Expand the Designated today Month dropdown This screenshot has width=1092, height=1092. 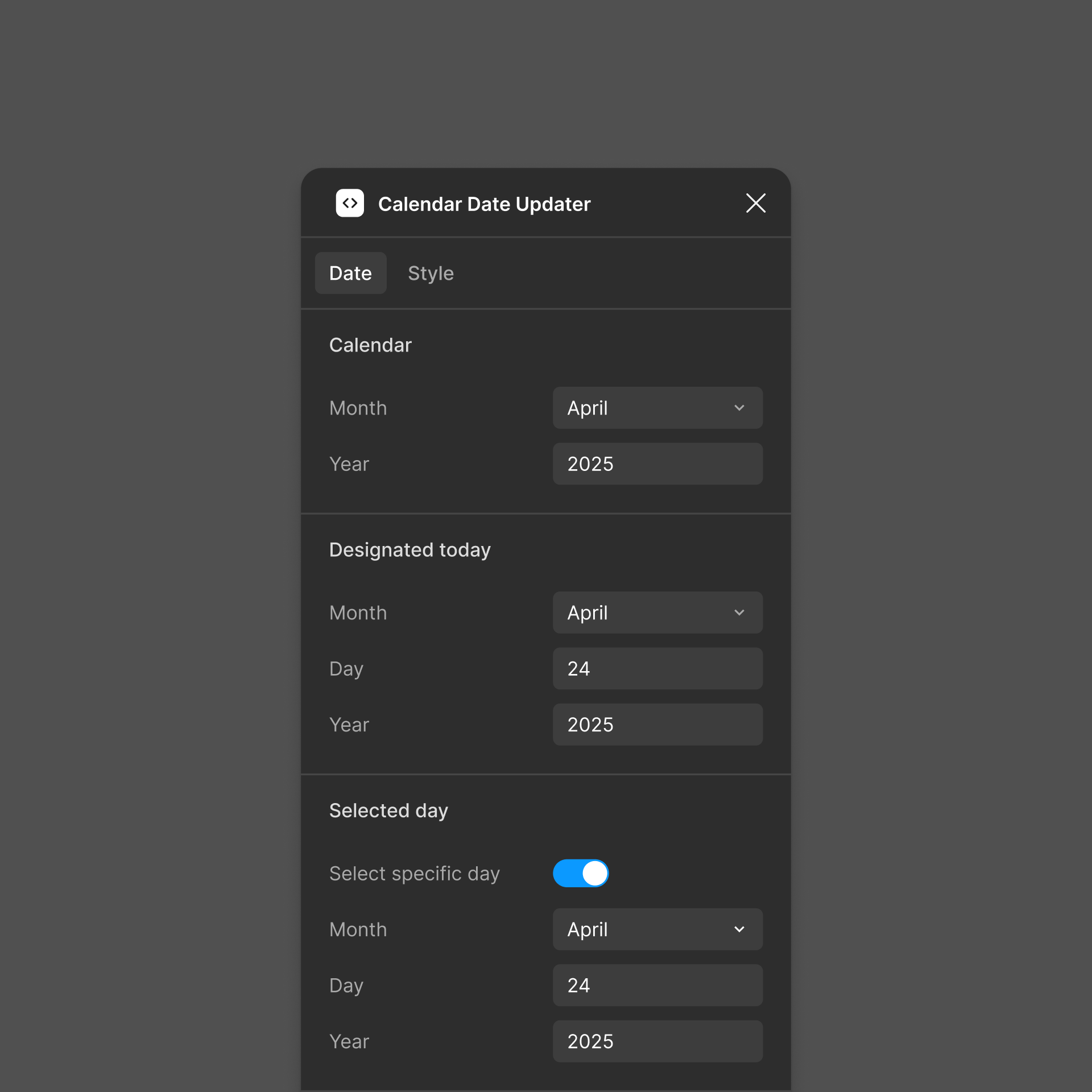657,613
